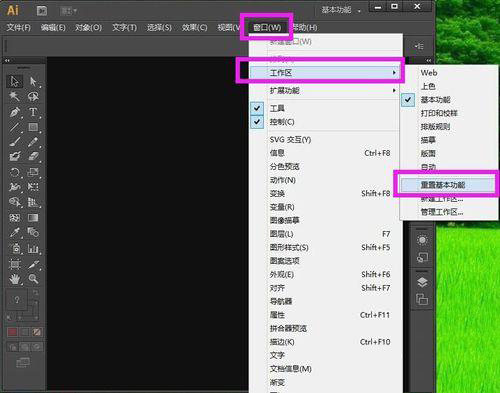Viewport: 500px width, 393px height.
Task: Select the Eraser tool
Action: (x=33, y=156)
